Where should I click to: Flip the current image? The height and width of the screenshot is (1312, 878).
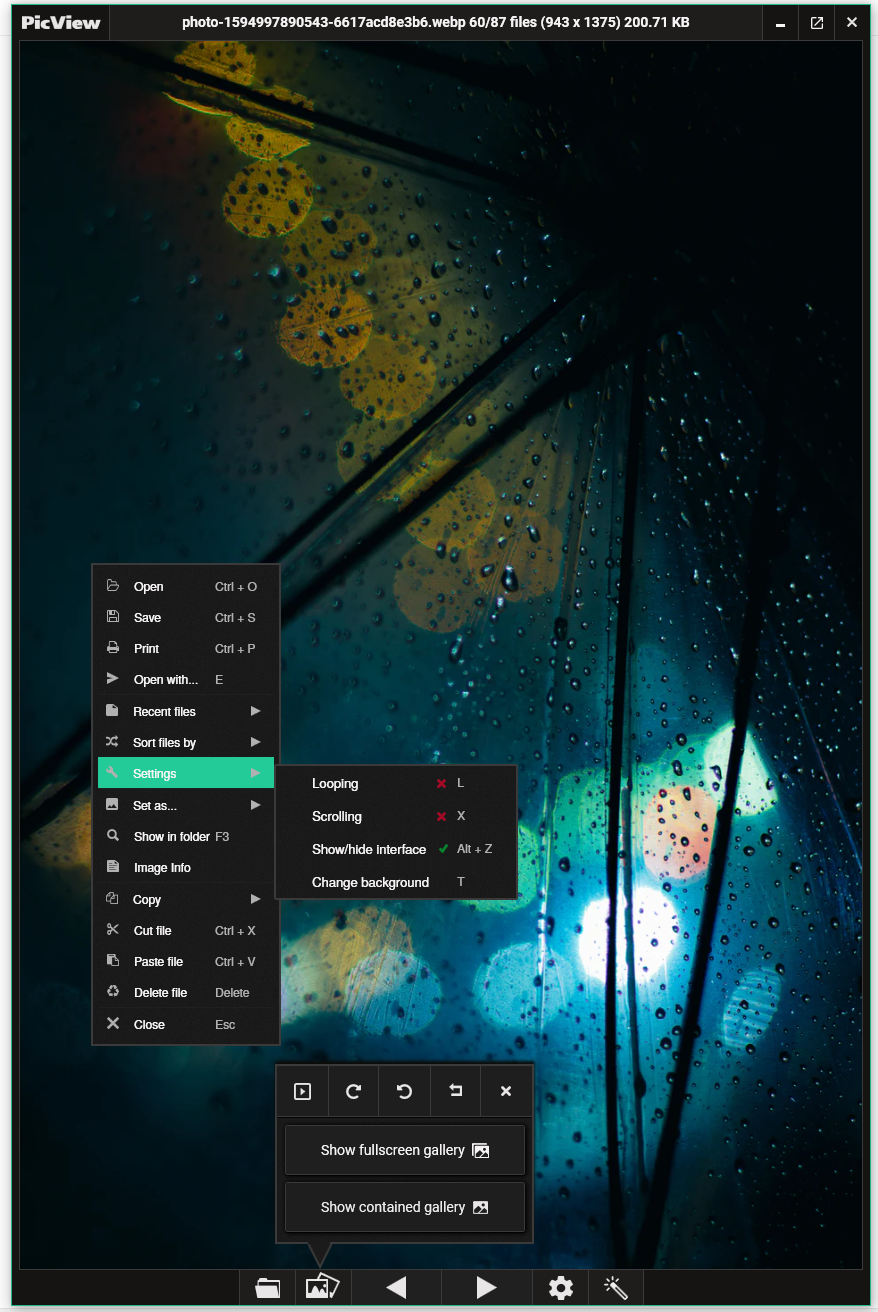(x=455, y=1091)
